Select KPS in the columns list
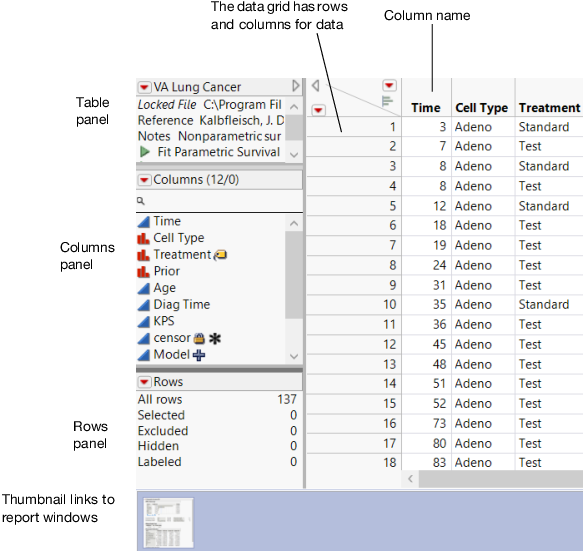The width and height of the screenshot is (585, 553). click(x=164, y=321)
